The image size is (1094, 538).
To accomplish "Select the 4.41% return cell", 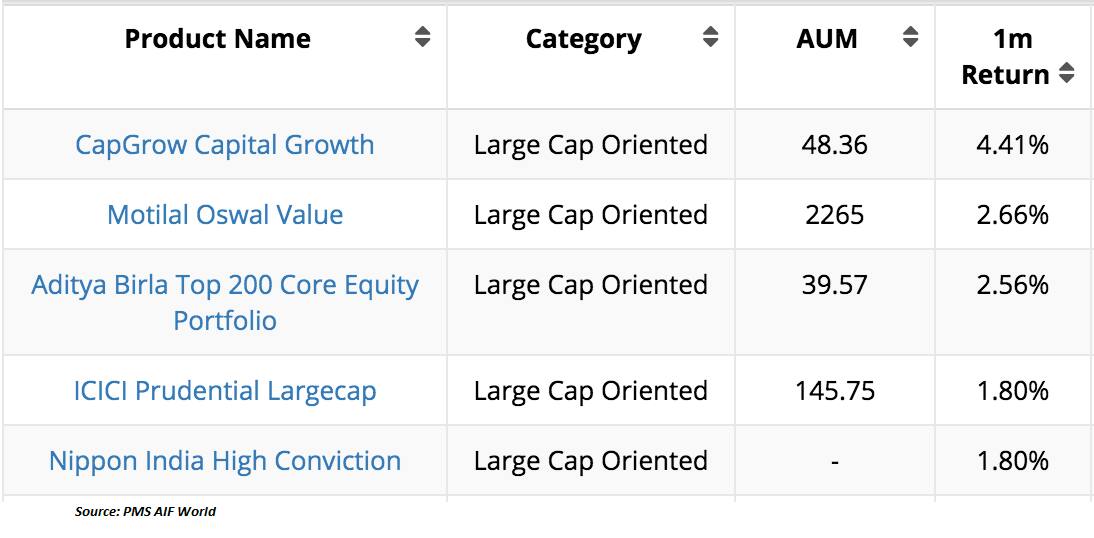I will [1012, 145].
